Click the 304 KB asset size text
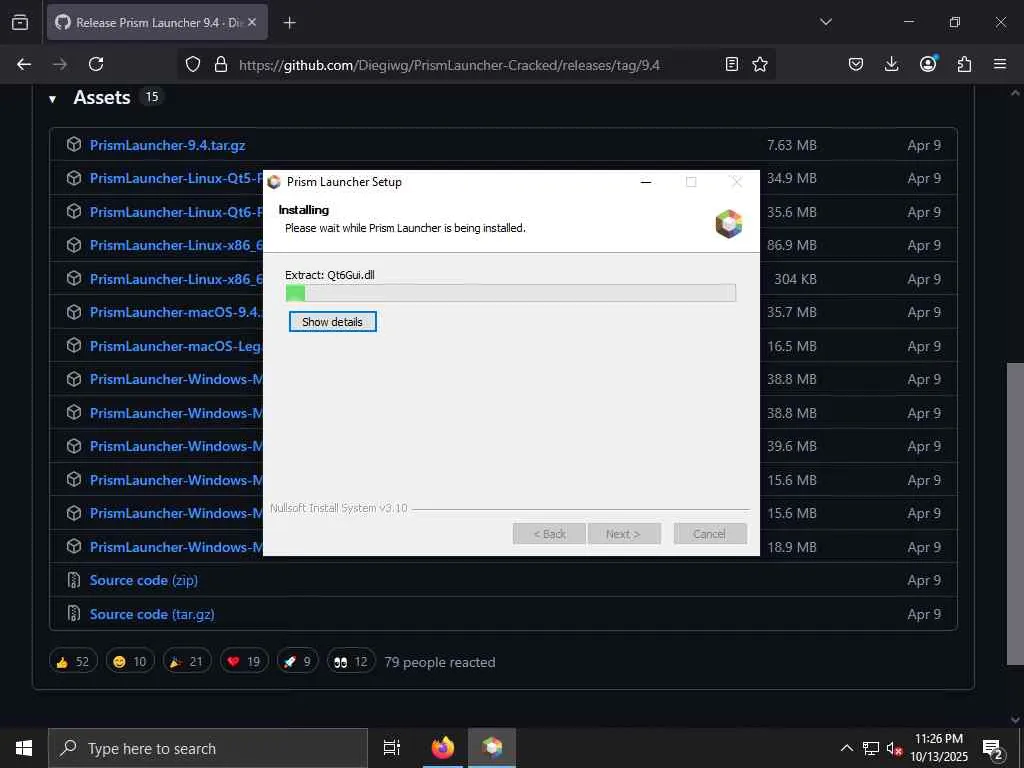This screenshot has width=1024, height=768. [795, 279]
